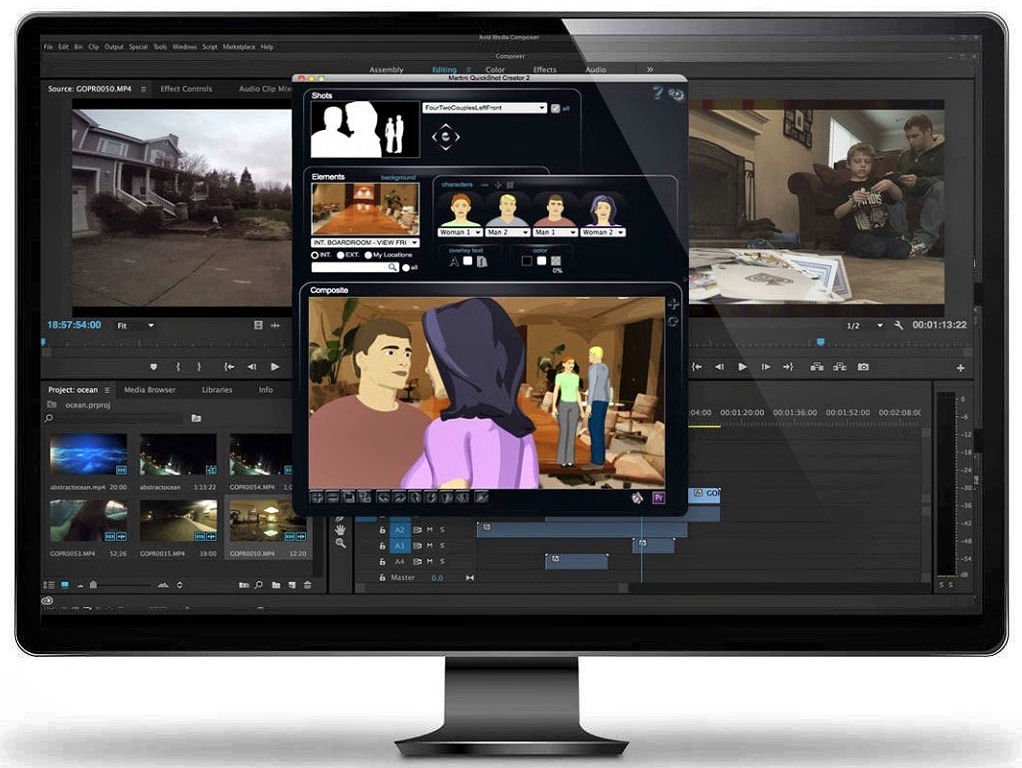The image size is (1022, 768).
Task: Switch to the Media Browser tab
Action: tap(150, 390)
